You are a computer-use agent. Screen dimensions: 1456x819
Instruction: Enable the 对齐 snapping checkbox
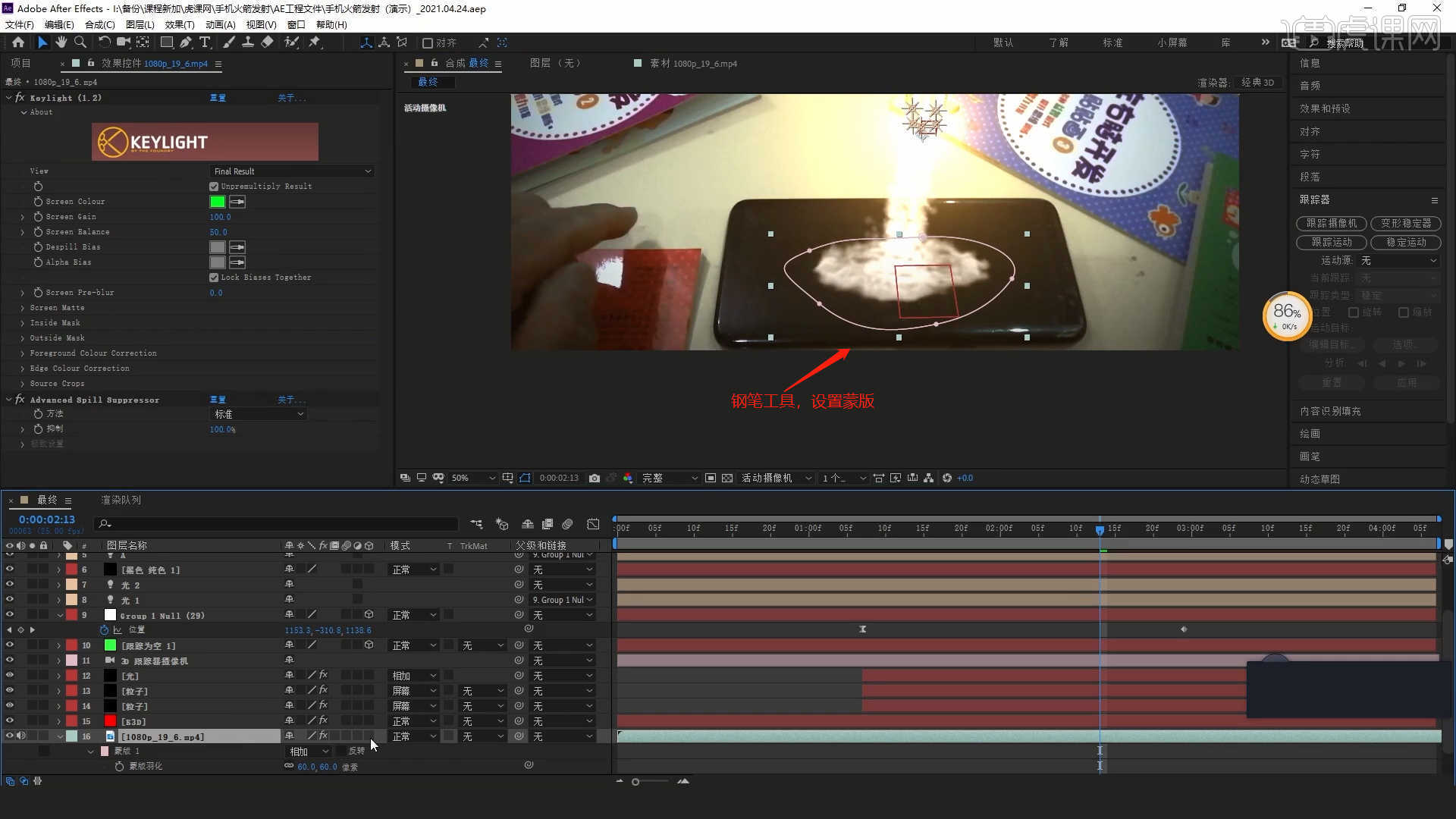[x=428, y=43]
